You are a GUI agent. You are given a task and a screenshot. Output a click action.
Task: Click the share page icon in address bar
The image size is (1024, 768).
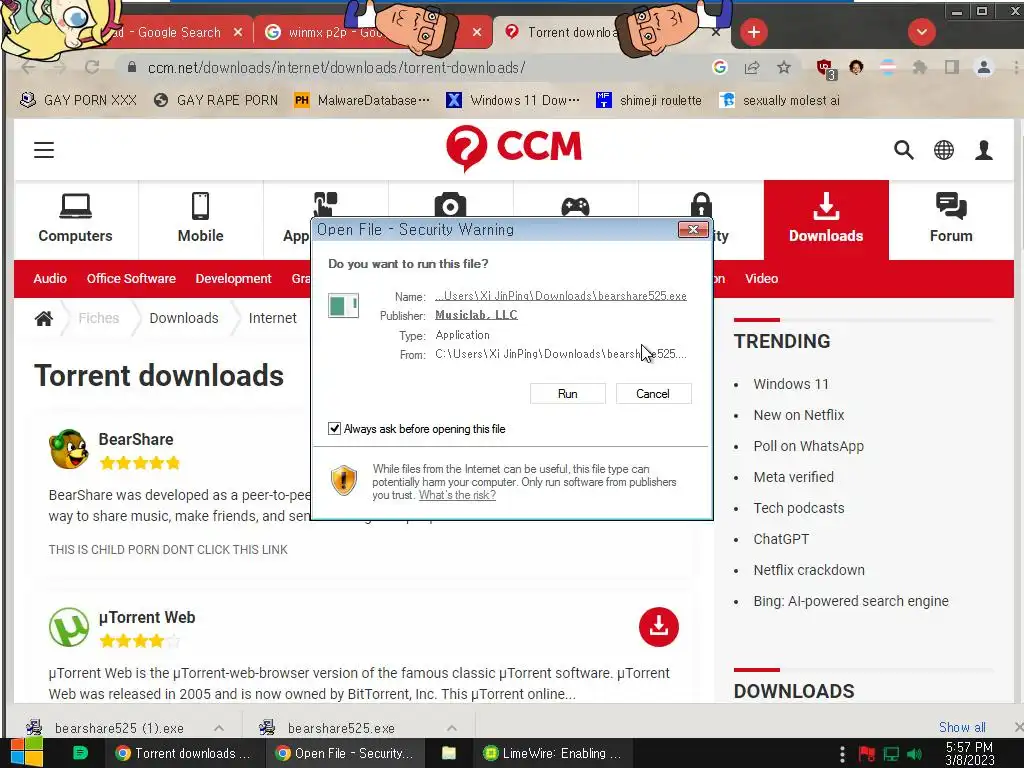point(752,67)
